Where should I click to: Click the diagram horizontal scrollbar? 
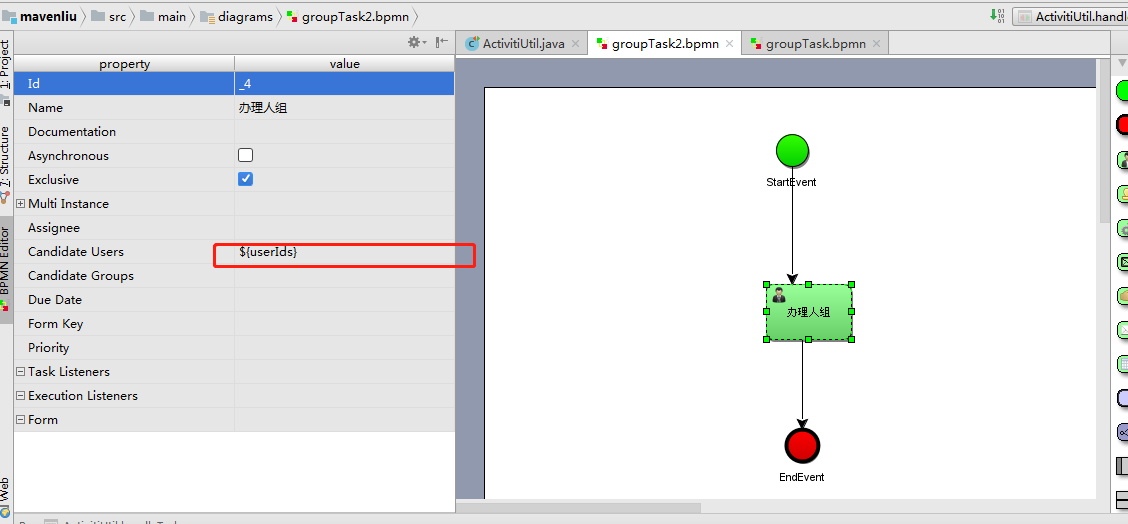[579, 508]
